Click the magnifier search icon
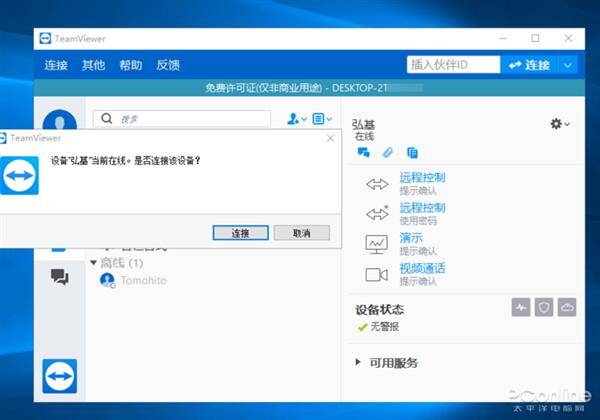600x420 pixels. coord(107,119)
